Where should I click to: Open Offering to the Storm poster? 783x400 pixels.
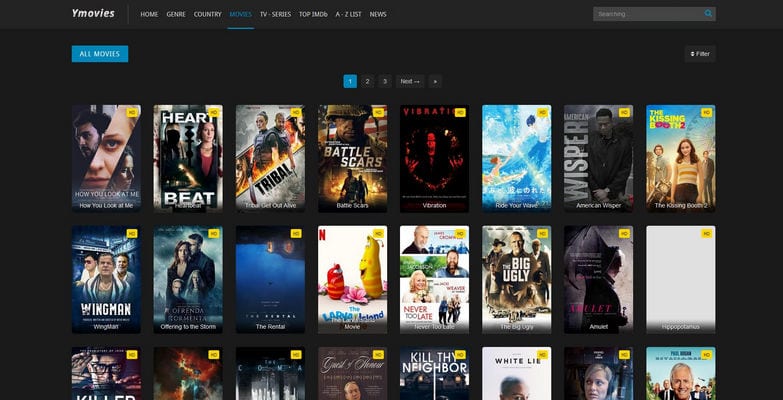click(x=188, y=280)
